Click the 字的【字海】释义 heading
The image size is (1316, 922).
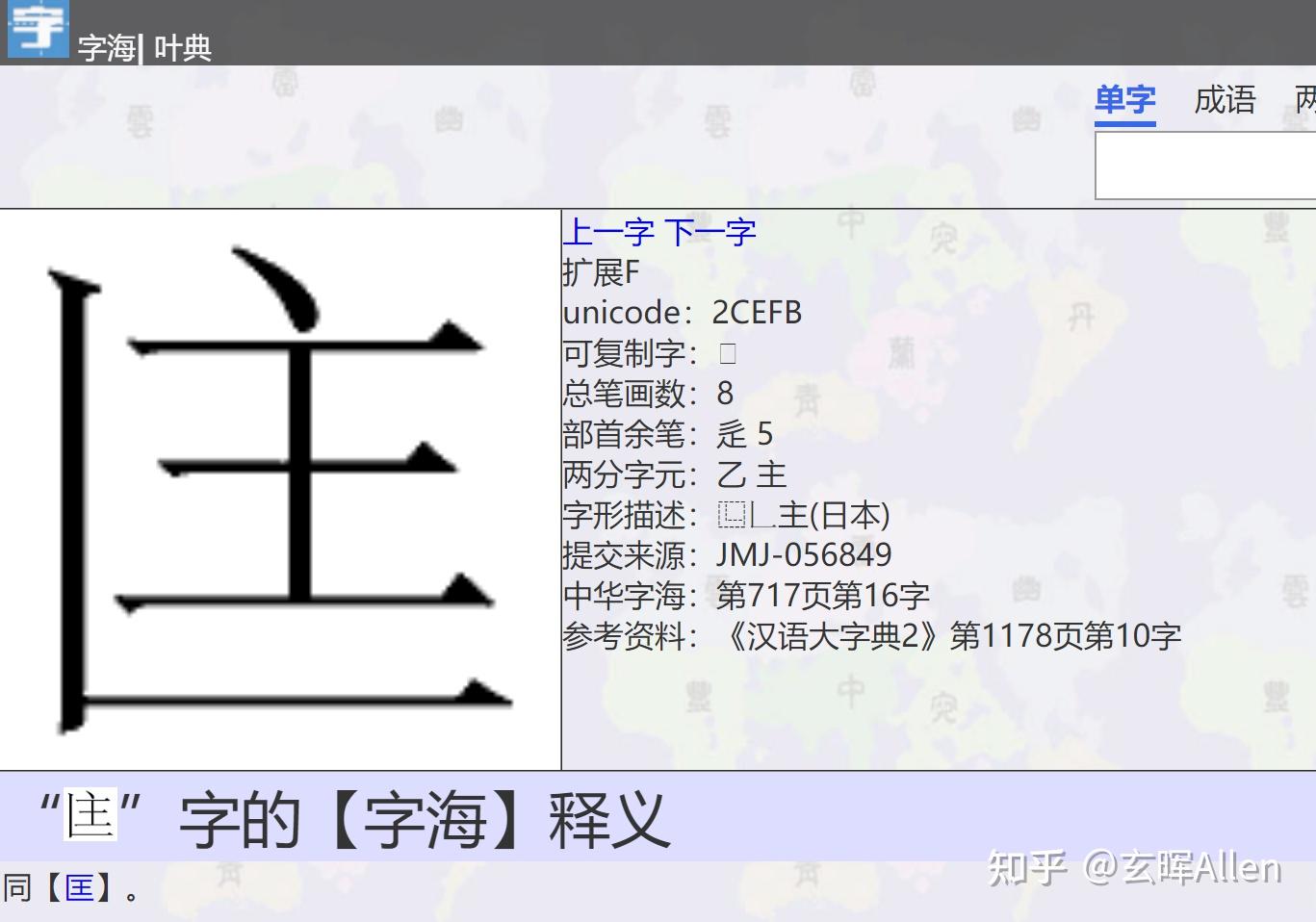click(425, 819)
